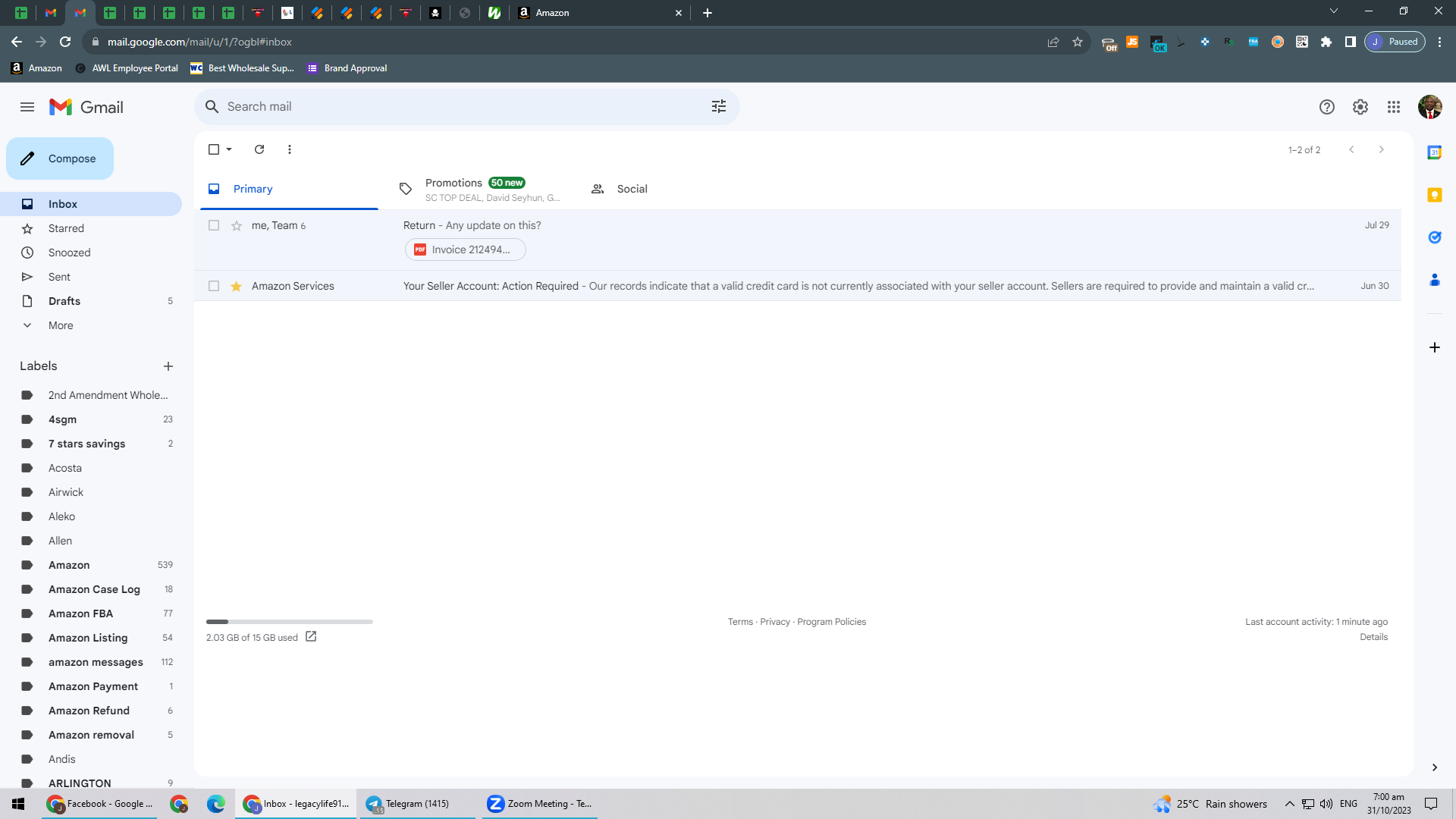Open the Starred folder

[x=91, y=228]
